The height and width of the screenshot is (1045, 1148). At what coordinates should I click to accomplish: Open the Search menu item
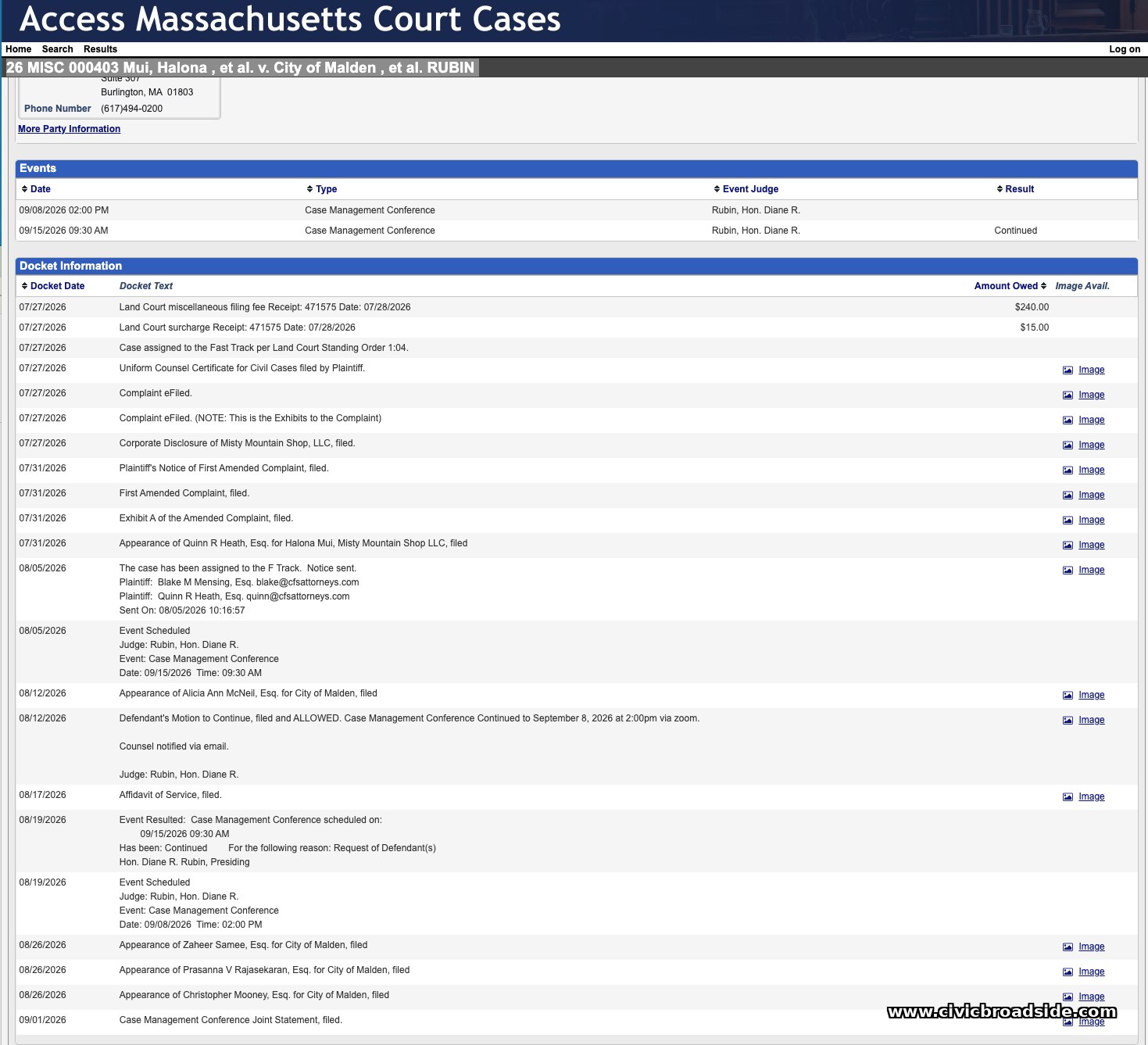pyautogui.click(x=58, y=49)
